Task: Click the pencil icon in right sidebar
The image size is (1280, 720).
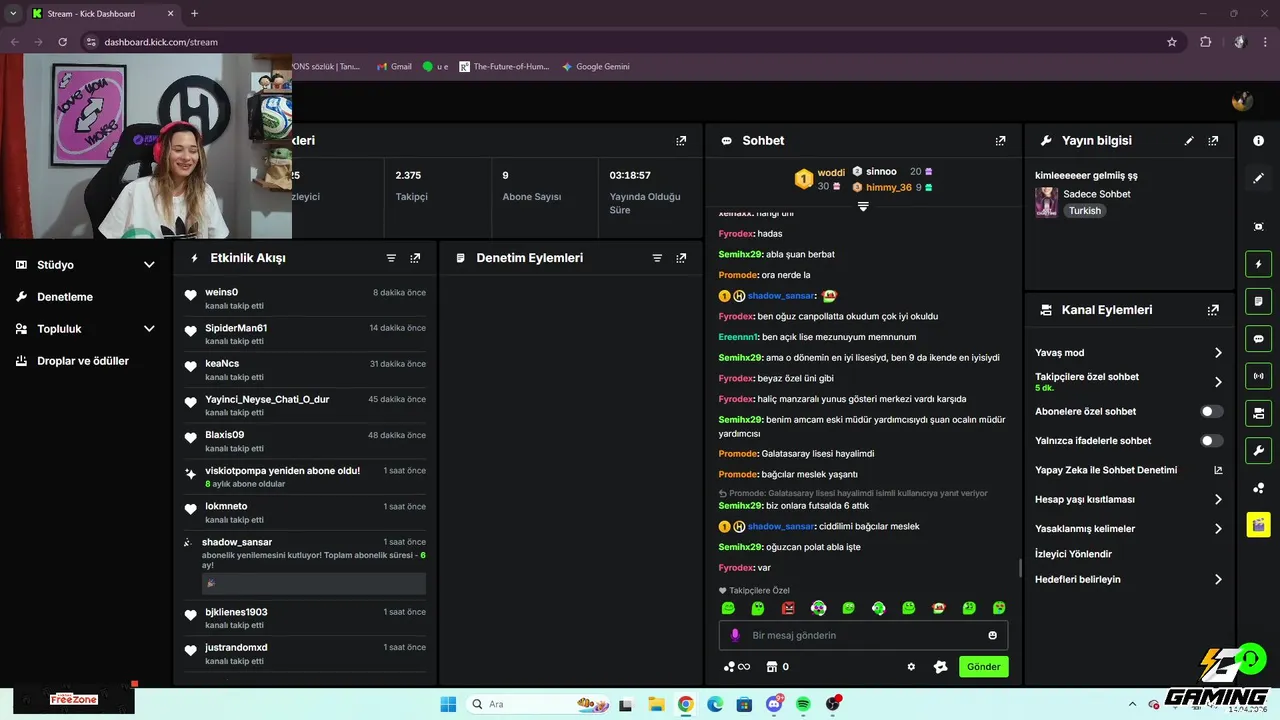Action: click(x=1258, y=178)
